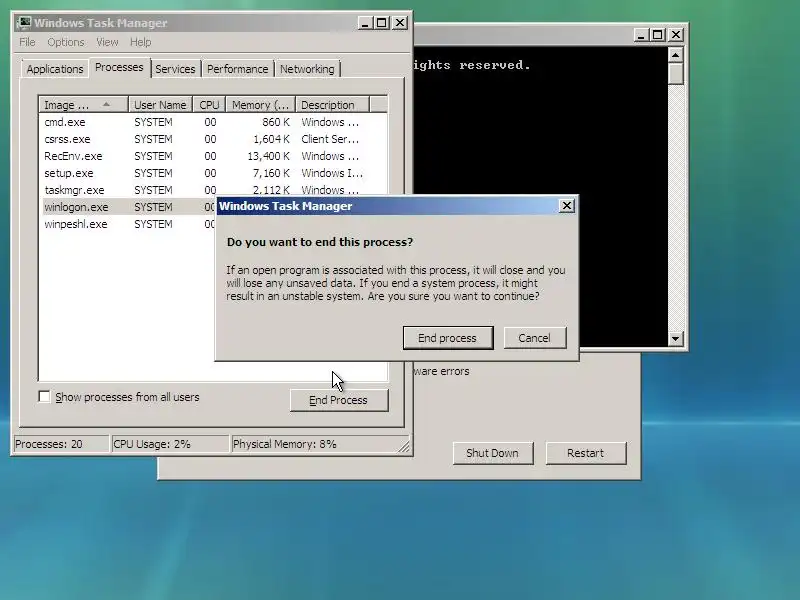Click the Task Manager title bar icon
This screenshot has width=800, height=600.
point(23,23)
